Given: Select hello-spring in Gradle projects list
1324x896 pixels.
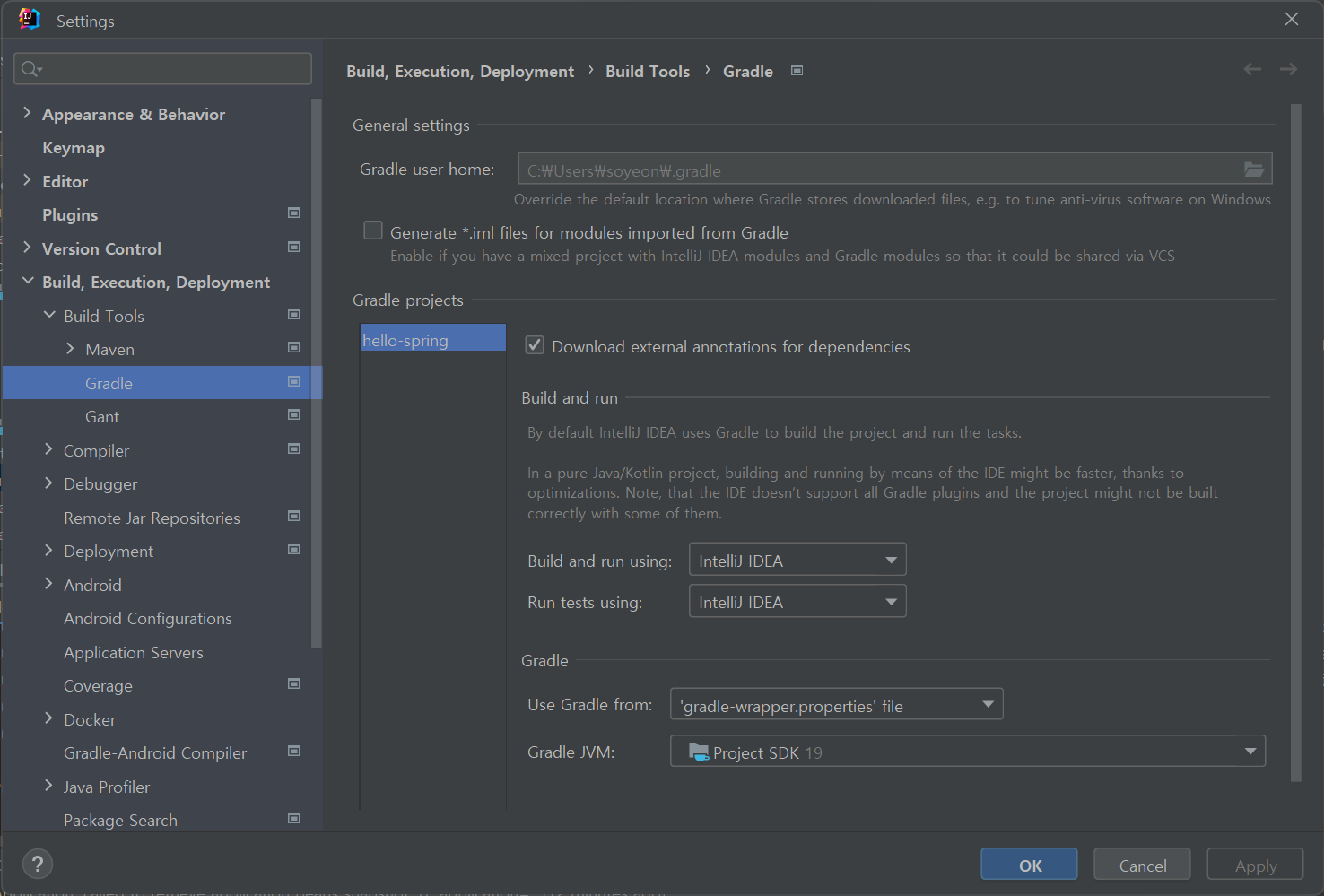Looking at the screenshot, I should click(x=433, y=338).
